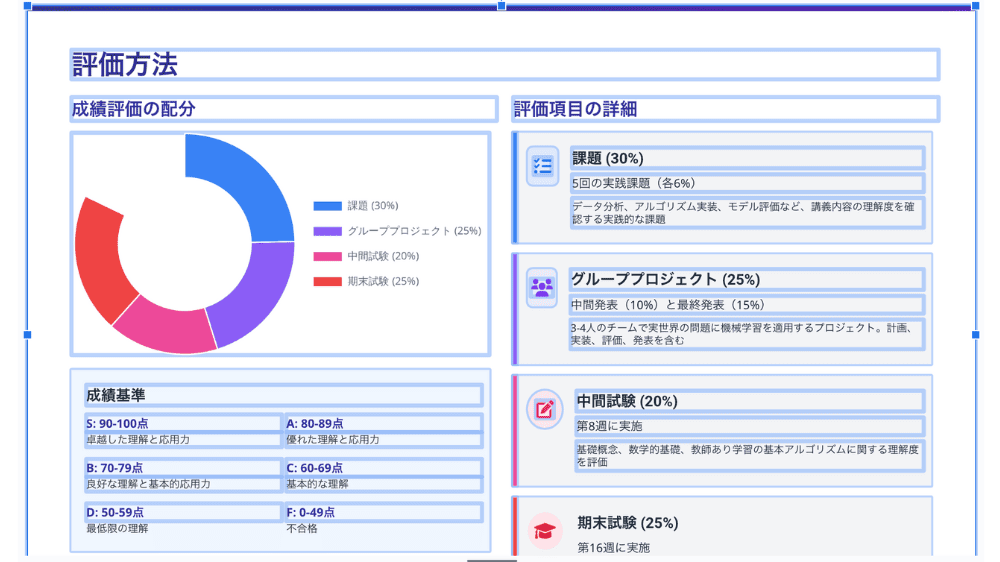Select the 成績基準 heading text box
Screen dimensions: 1000x562
pos(284,396)
